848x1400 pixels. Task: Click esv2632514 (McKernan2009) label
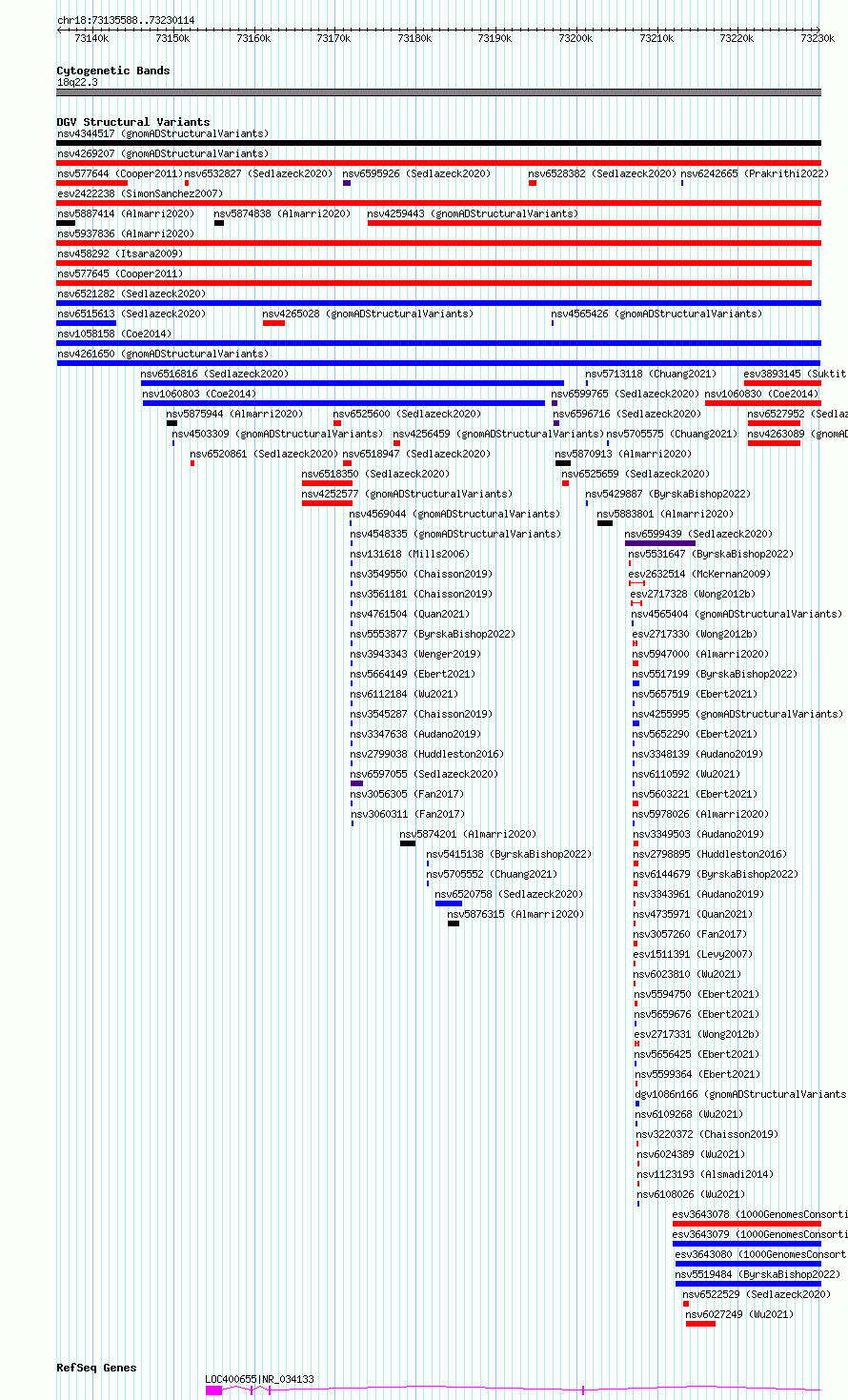point(699,575)
